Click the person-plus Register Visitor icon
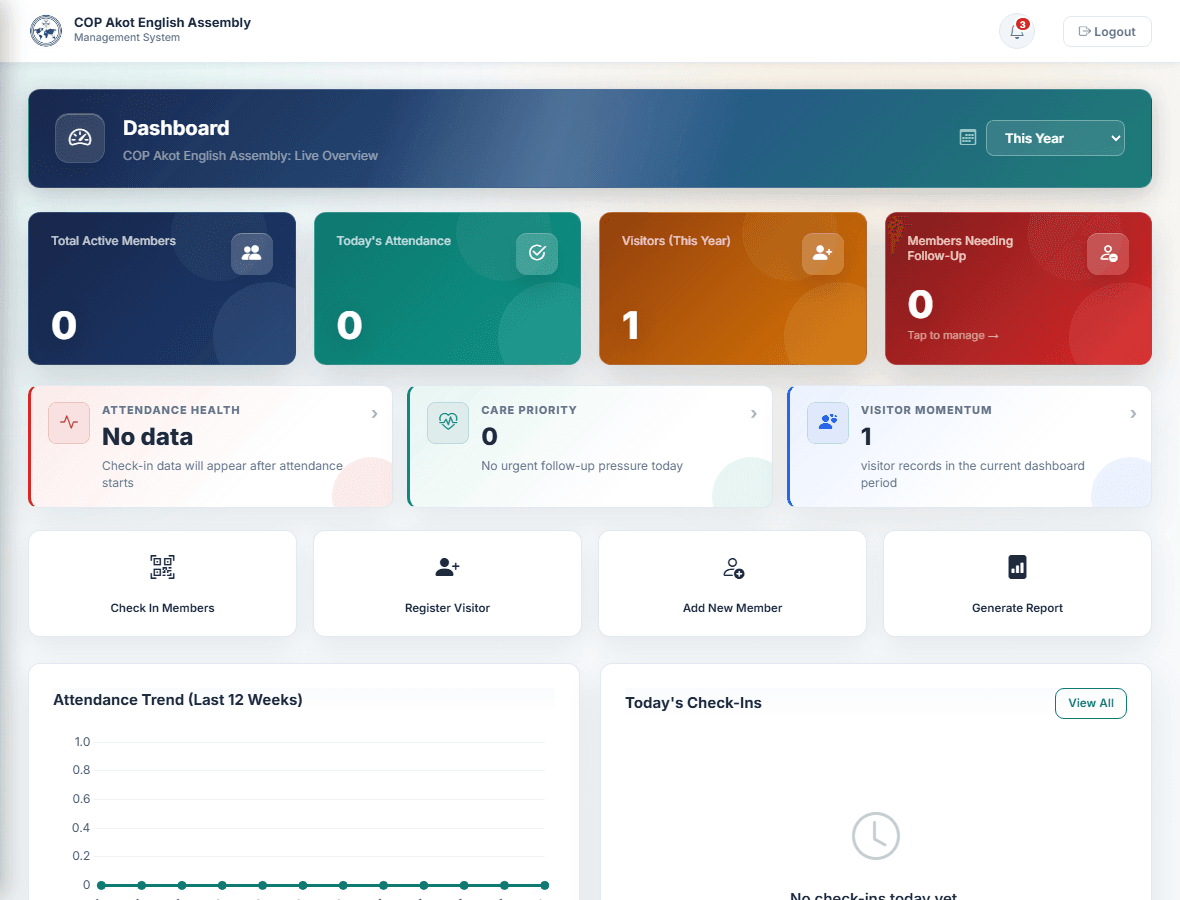Screen dimensions: 1180x900 pyautogui.click(x=447, y=567)
